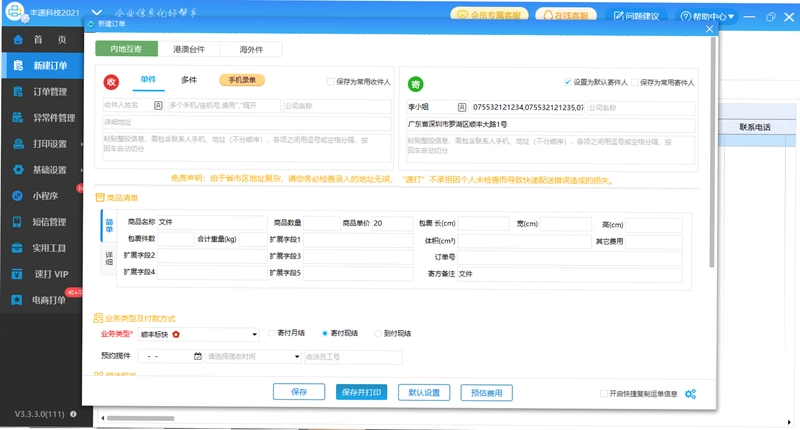This screenshot has height=430, width=800.
Task: Click the 订单号 field
Action: click(569, 258)
